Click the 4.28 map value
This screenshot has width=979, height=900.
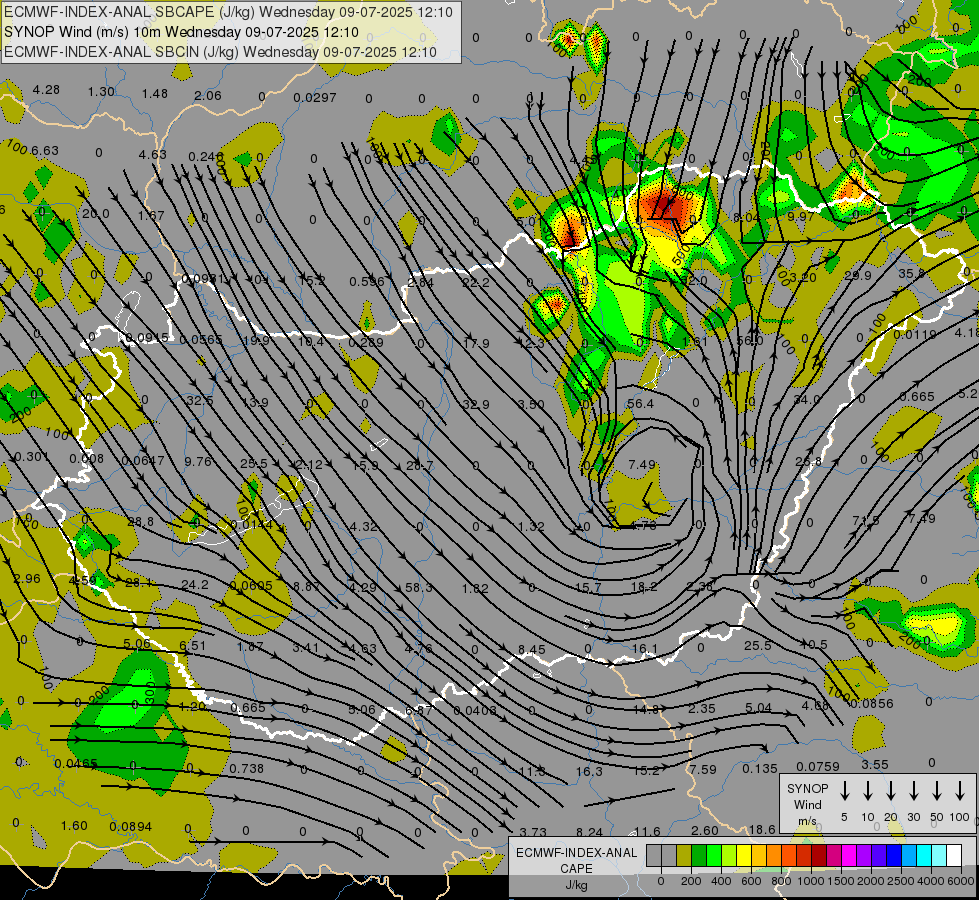click(x=46, y=90)
